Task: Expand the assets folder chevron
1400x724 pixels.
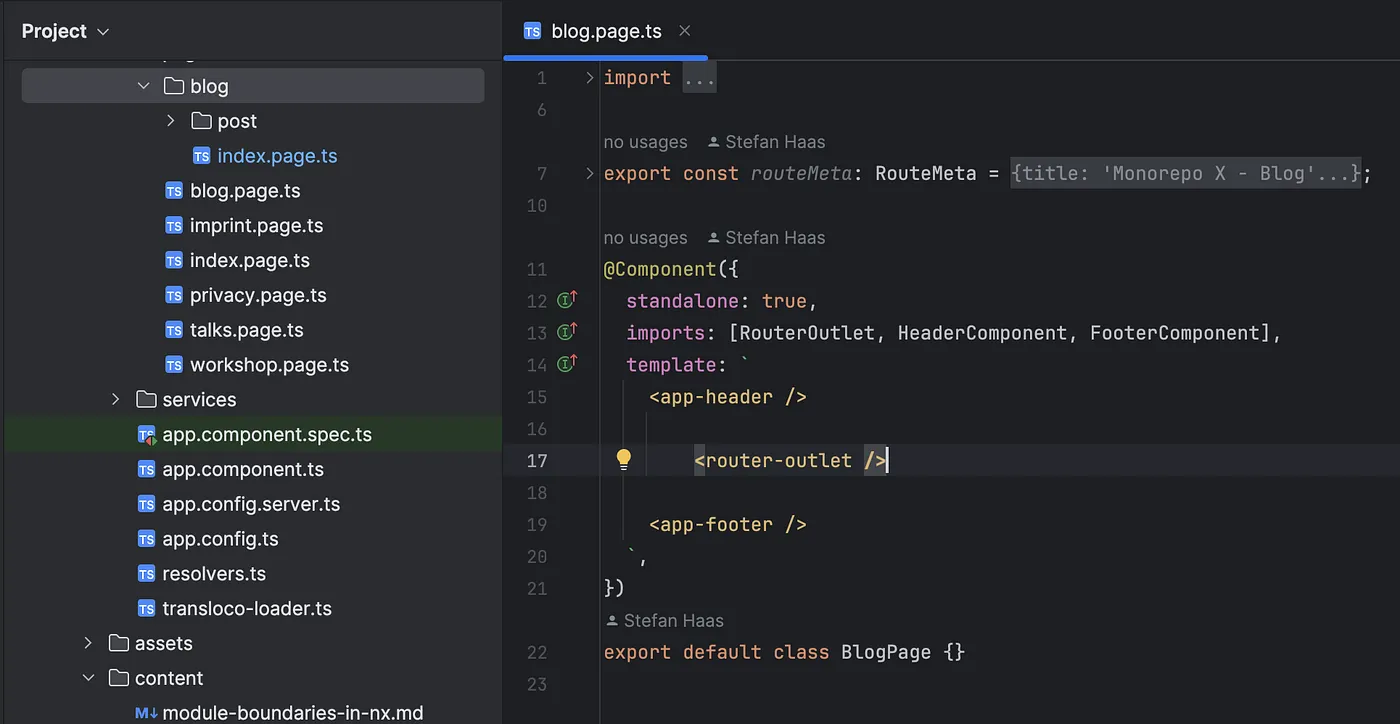Action: pyautogui.click(x=88, y=643)
